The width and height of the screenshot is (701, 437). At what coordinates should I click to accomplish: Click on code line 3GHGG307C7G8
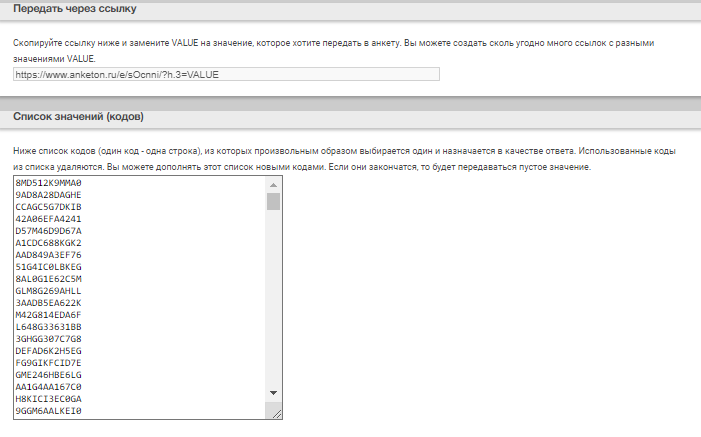coord(48,339)
